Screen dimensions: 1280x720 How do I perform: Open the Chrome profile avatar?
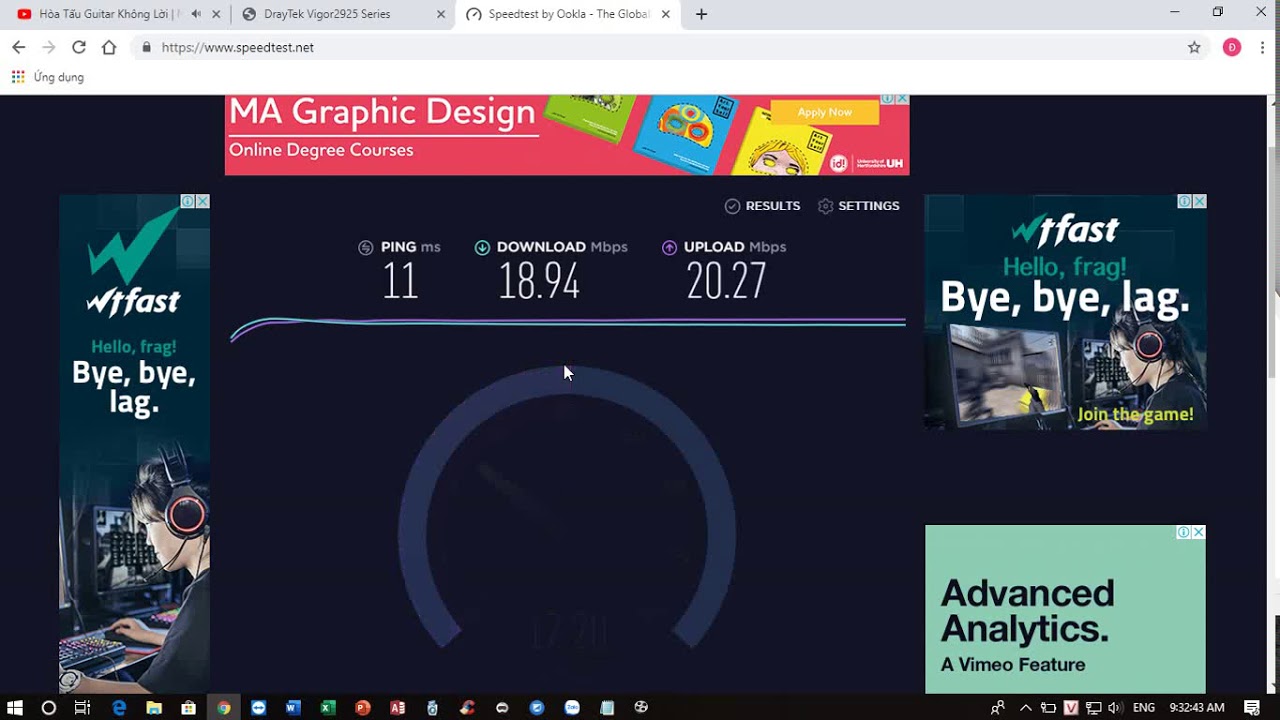pos(1232,47)
